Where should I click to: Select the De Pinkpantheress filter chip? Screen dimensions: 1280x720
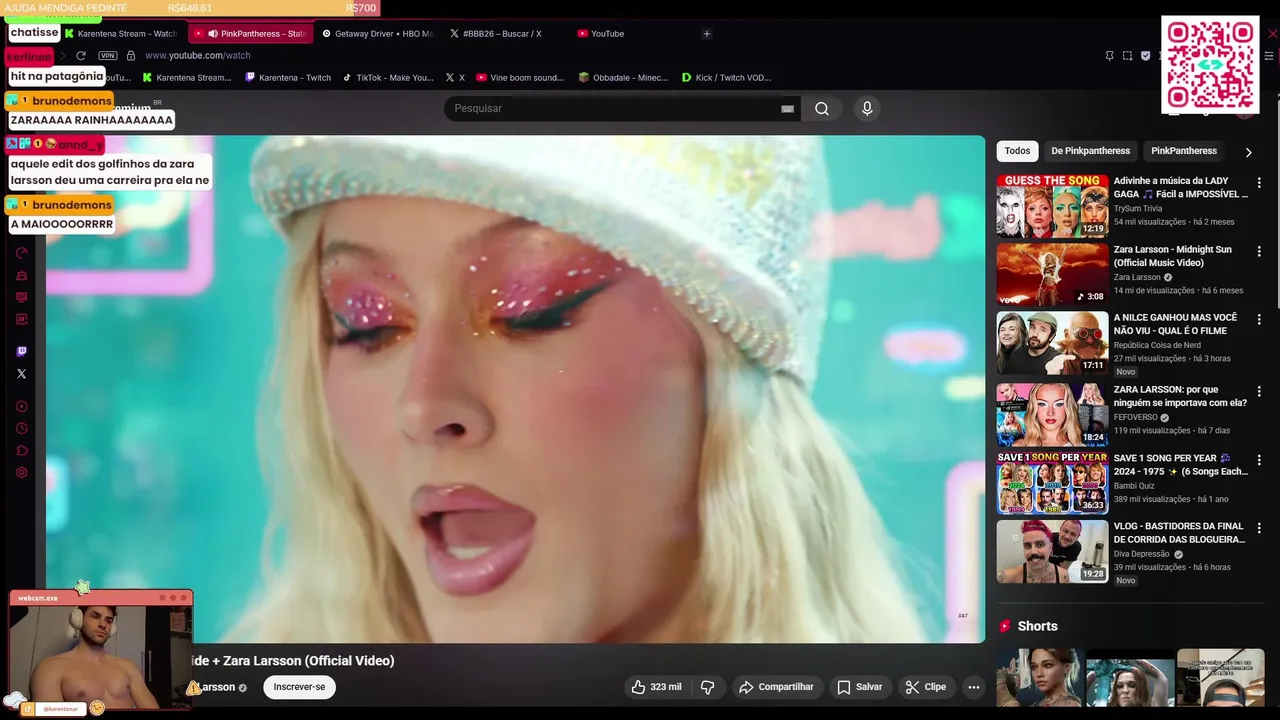(x=1090, y=151)
